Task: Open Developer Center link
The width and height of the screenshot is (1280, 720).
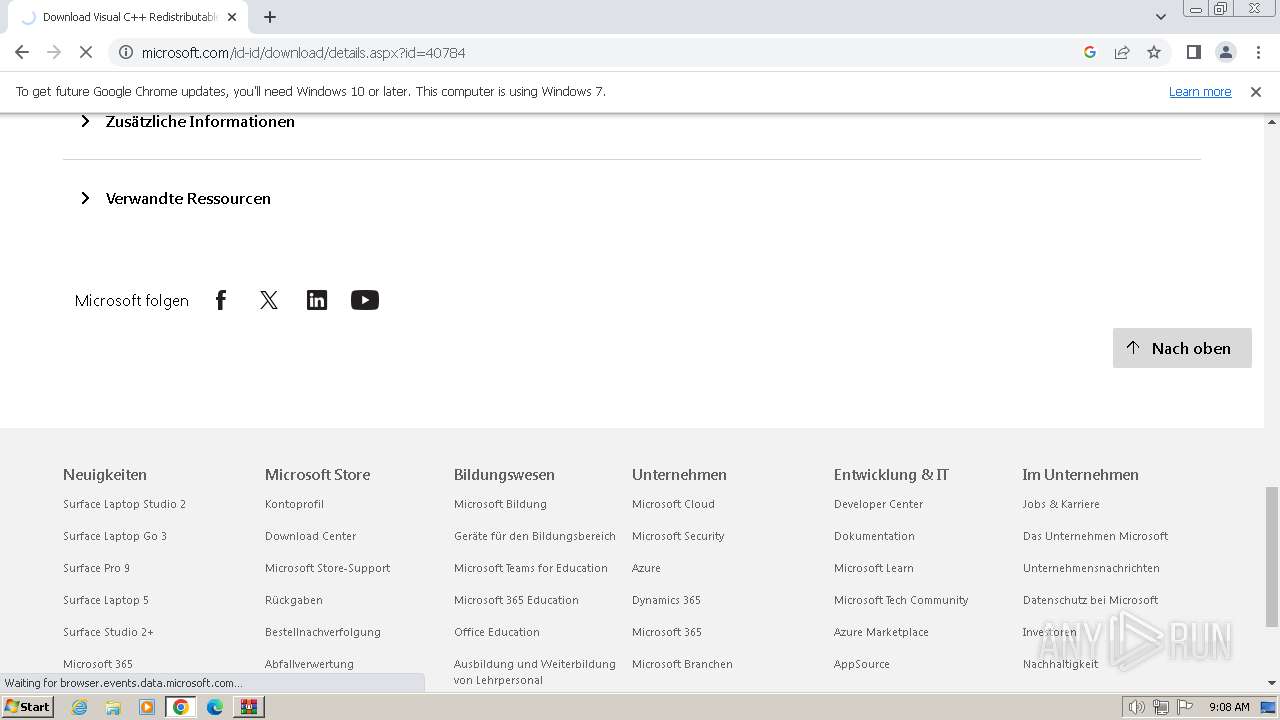Action: tap(878, 504)
